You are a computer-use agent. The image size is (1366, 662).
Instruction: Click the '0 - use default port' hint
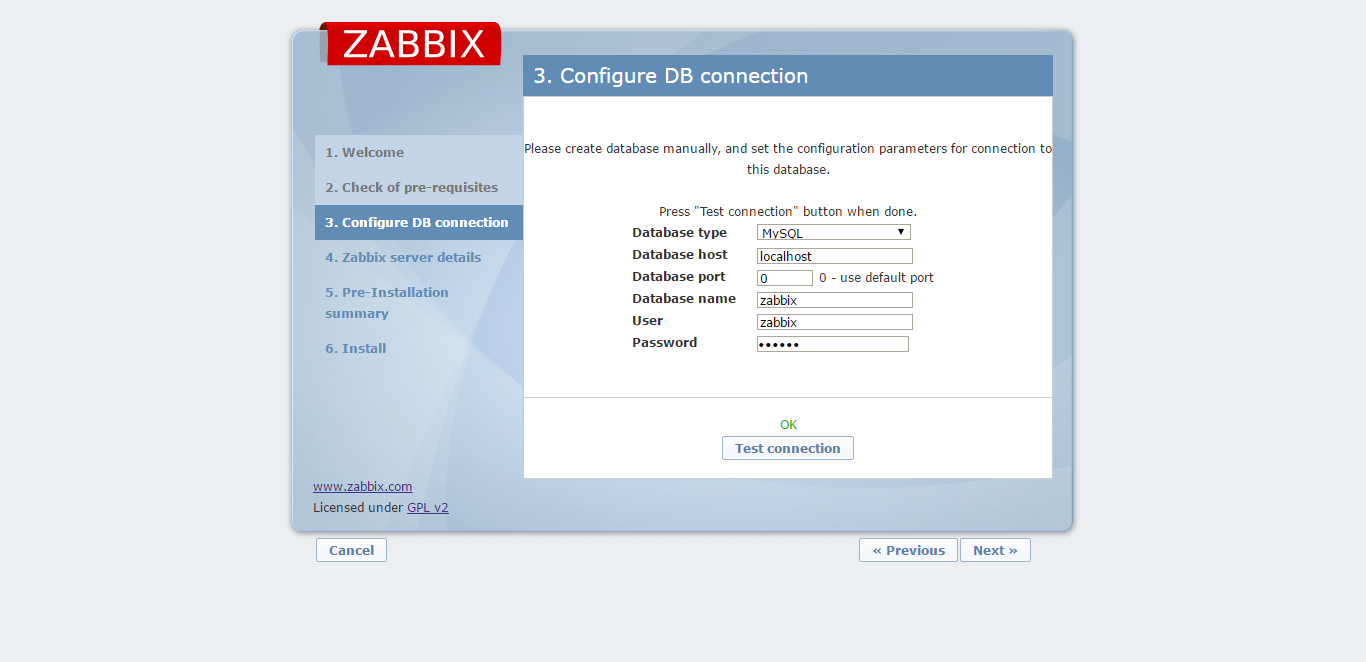pos(876,278)
